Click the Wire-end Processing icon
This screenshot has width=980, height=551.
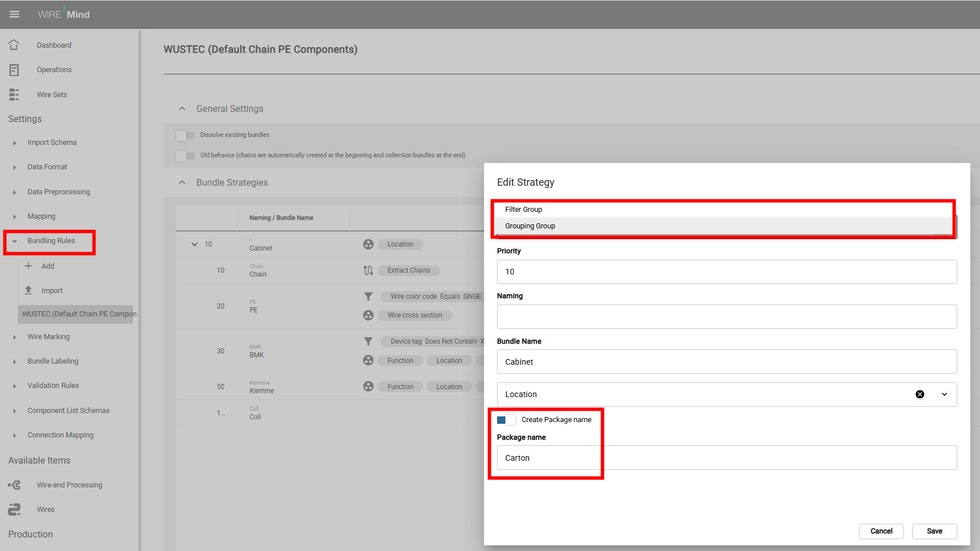point(14,485)
